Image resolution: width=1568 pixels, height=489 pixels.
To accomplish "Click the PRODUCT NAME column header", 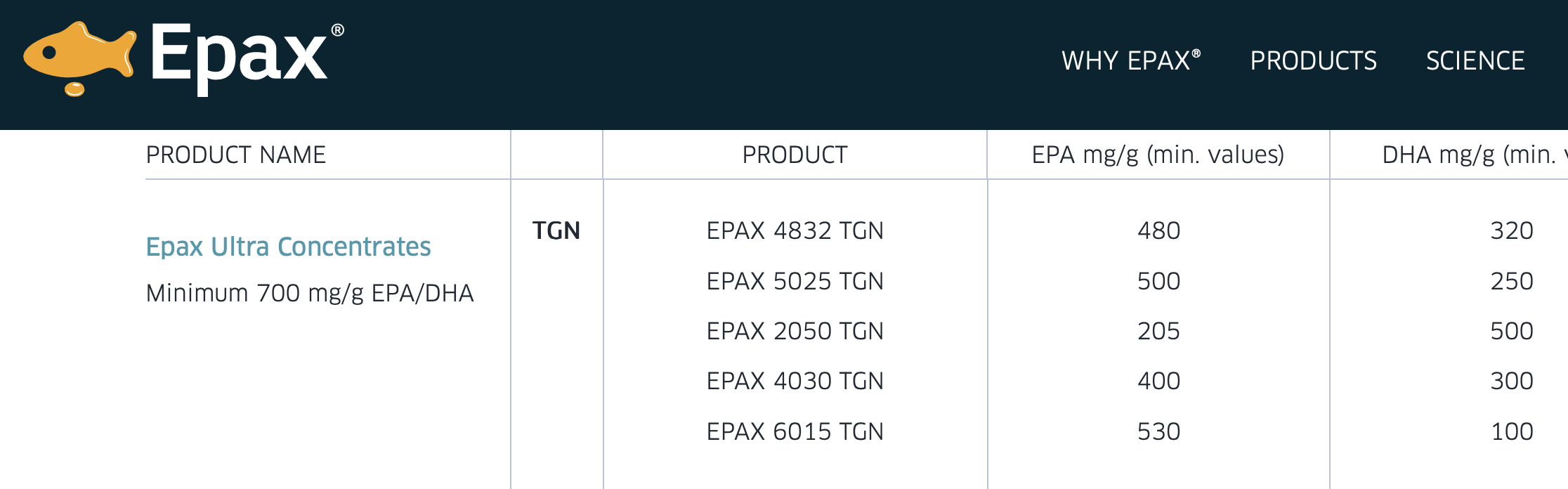I will (x=236, y=155).
